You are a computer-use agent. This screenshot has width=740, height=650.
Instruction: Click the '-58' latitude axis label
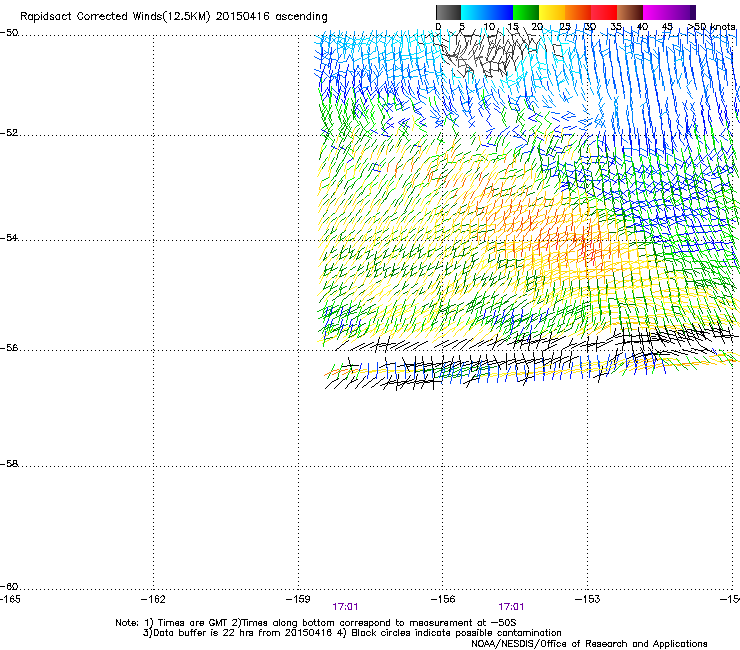pyautogui.click(x=9, y=464)
